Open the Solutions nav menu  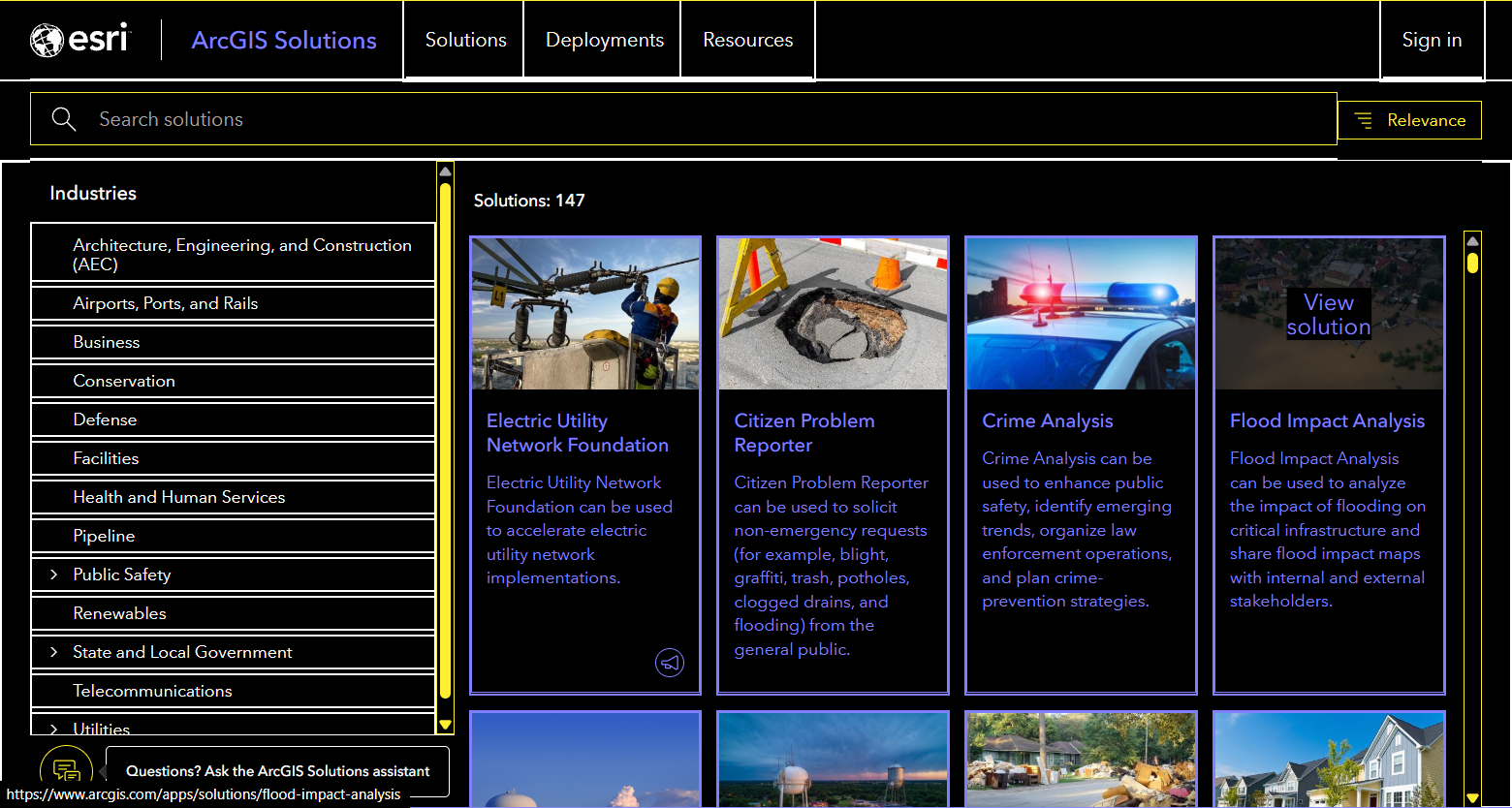[x=465, y=40]
